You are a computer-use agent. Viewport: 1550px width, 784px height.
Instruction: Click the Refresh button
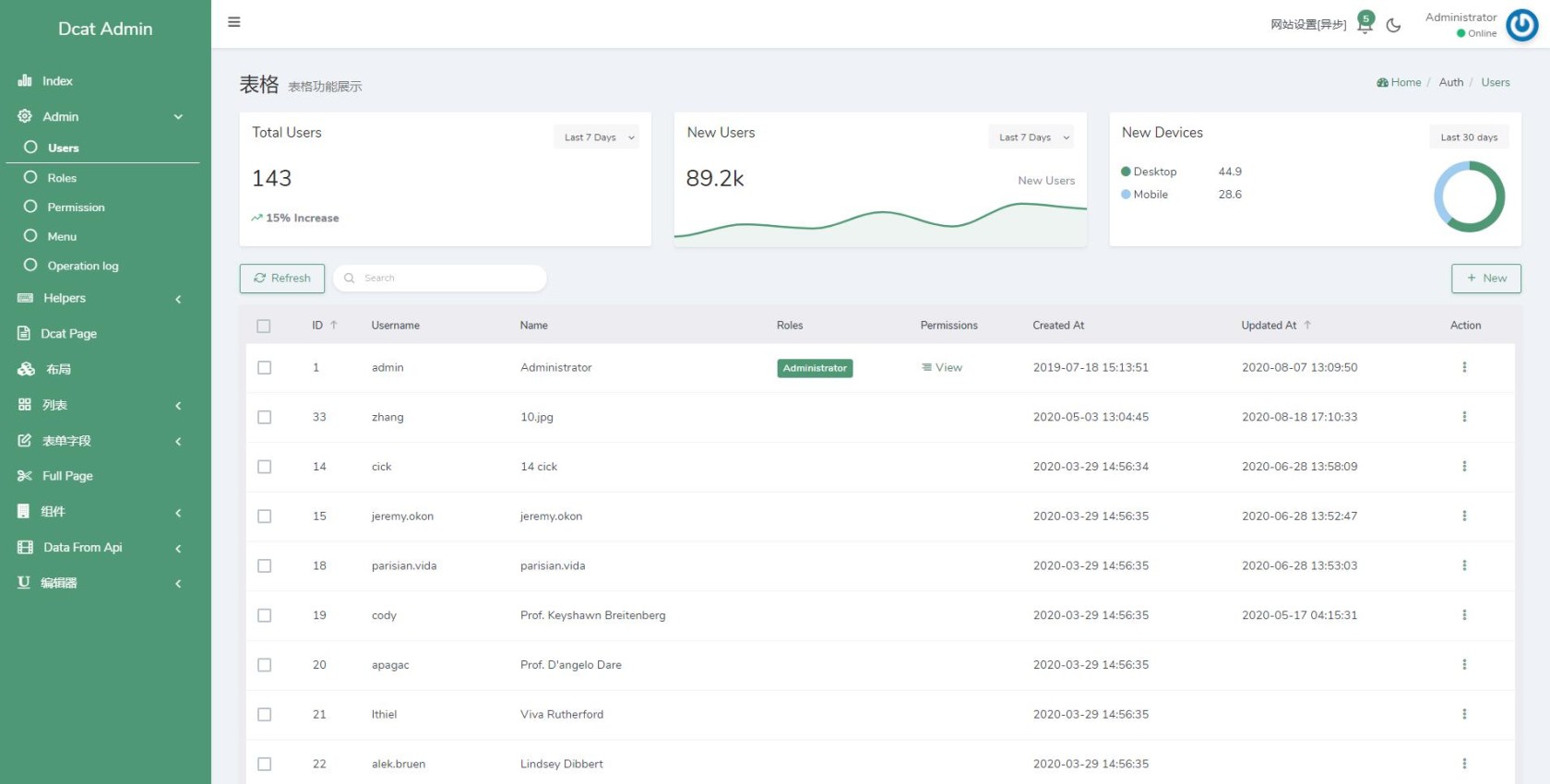click(282, 279)
